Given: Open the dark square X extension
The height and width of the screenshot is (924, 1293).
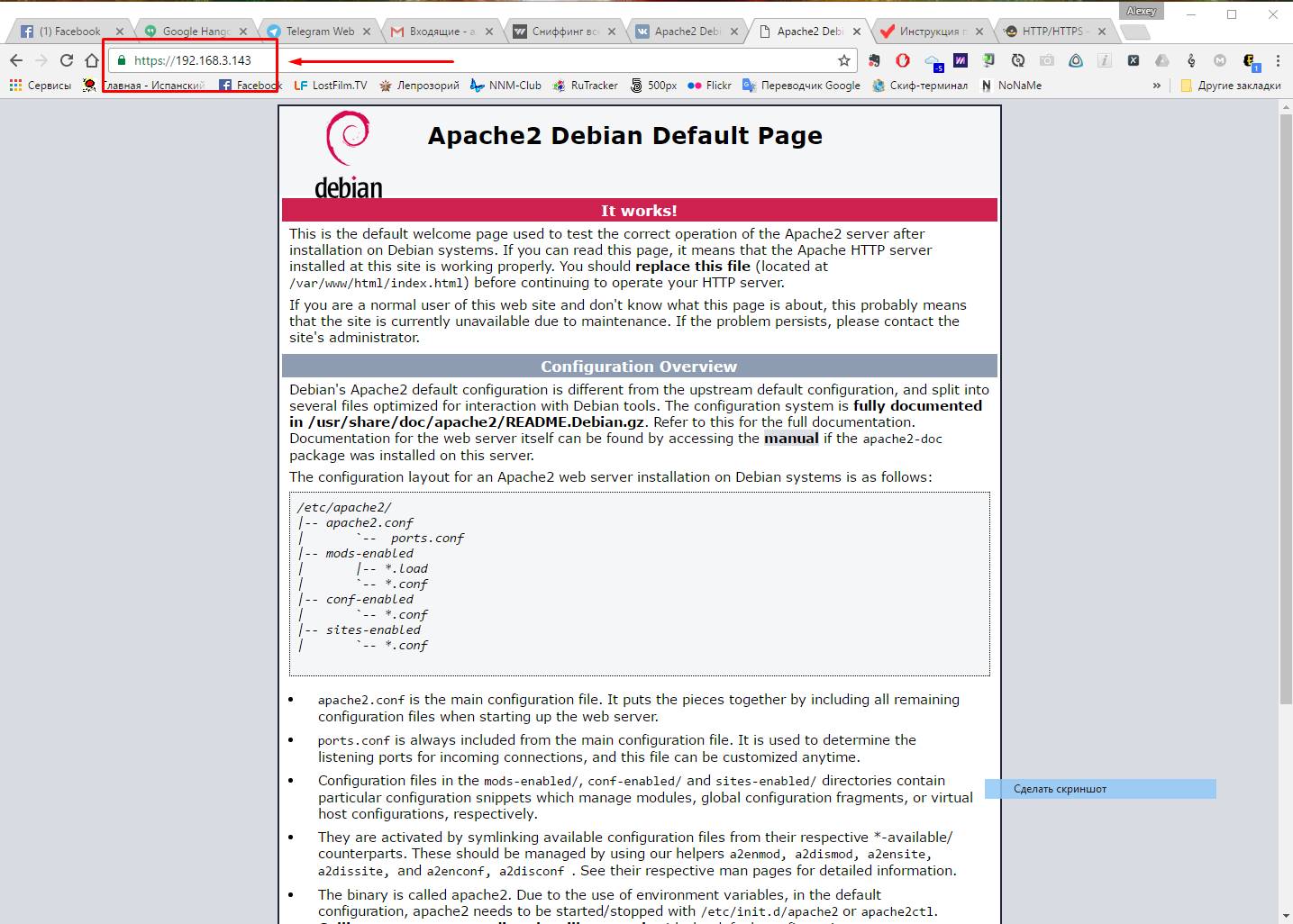Looking at the screenshot, I should point(1134,60).
